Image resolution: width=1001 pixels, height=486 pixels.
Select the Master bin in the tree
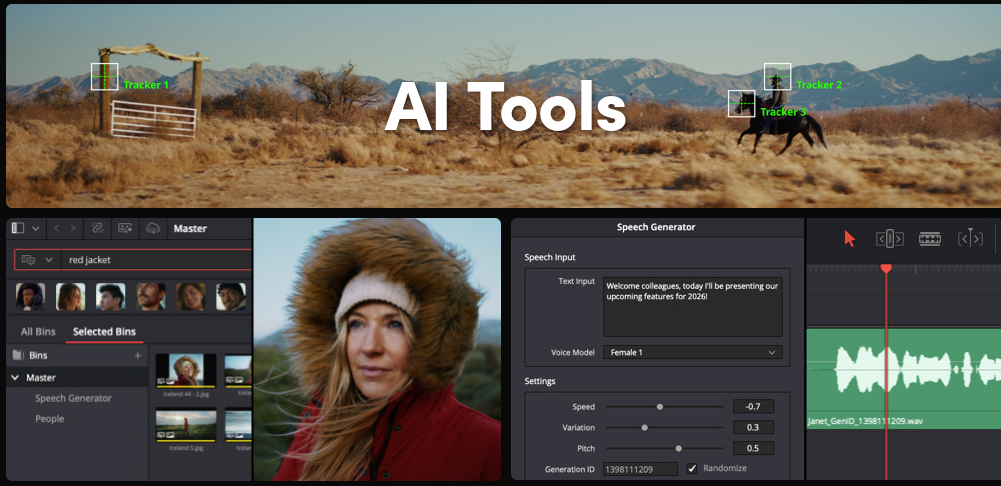click(x=77, y=377)
